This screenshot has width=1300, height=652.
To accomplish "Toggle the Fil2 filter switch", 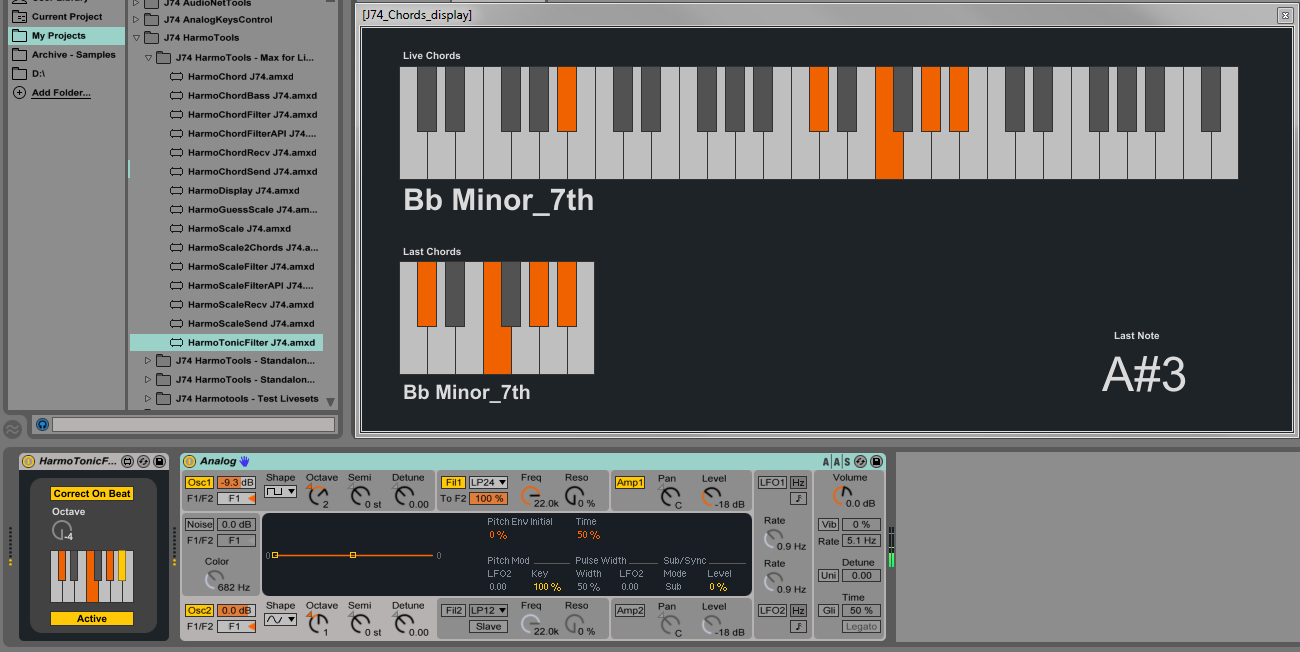I will 453,610.
